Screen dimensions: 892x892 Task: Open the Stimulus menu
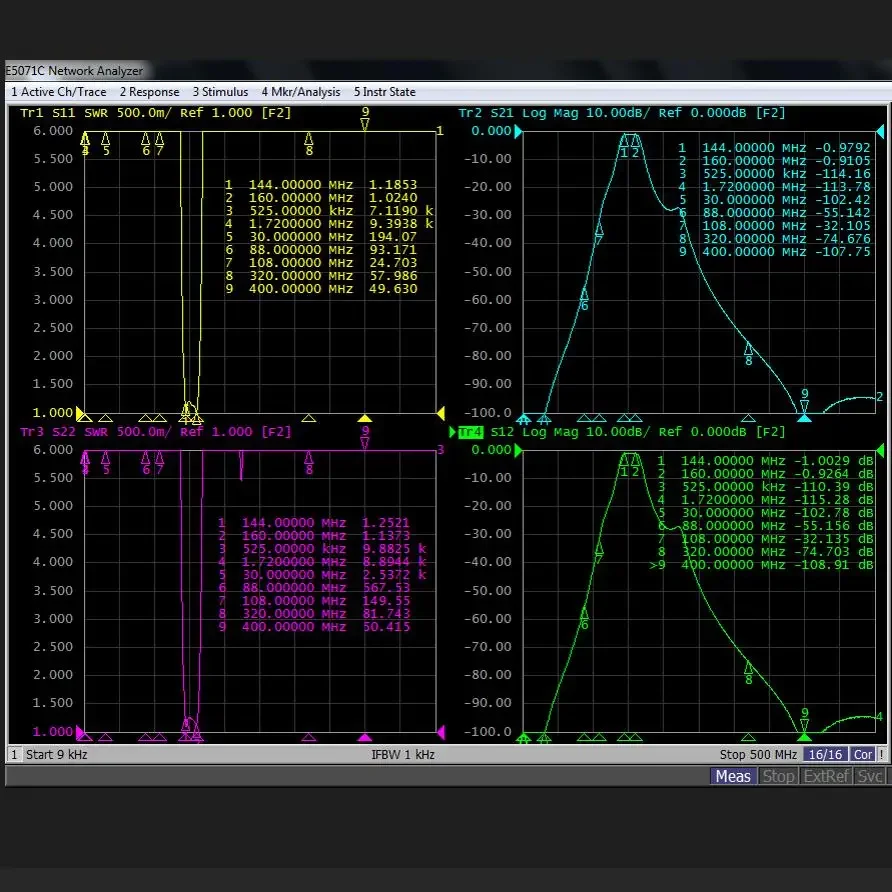tap(220, 92)
